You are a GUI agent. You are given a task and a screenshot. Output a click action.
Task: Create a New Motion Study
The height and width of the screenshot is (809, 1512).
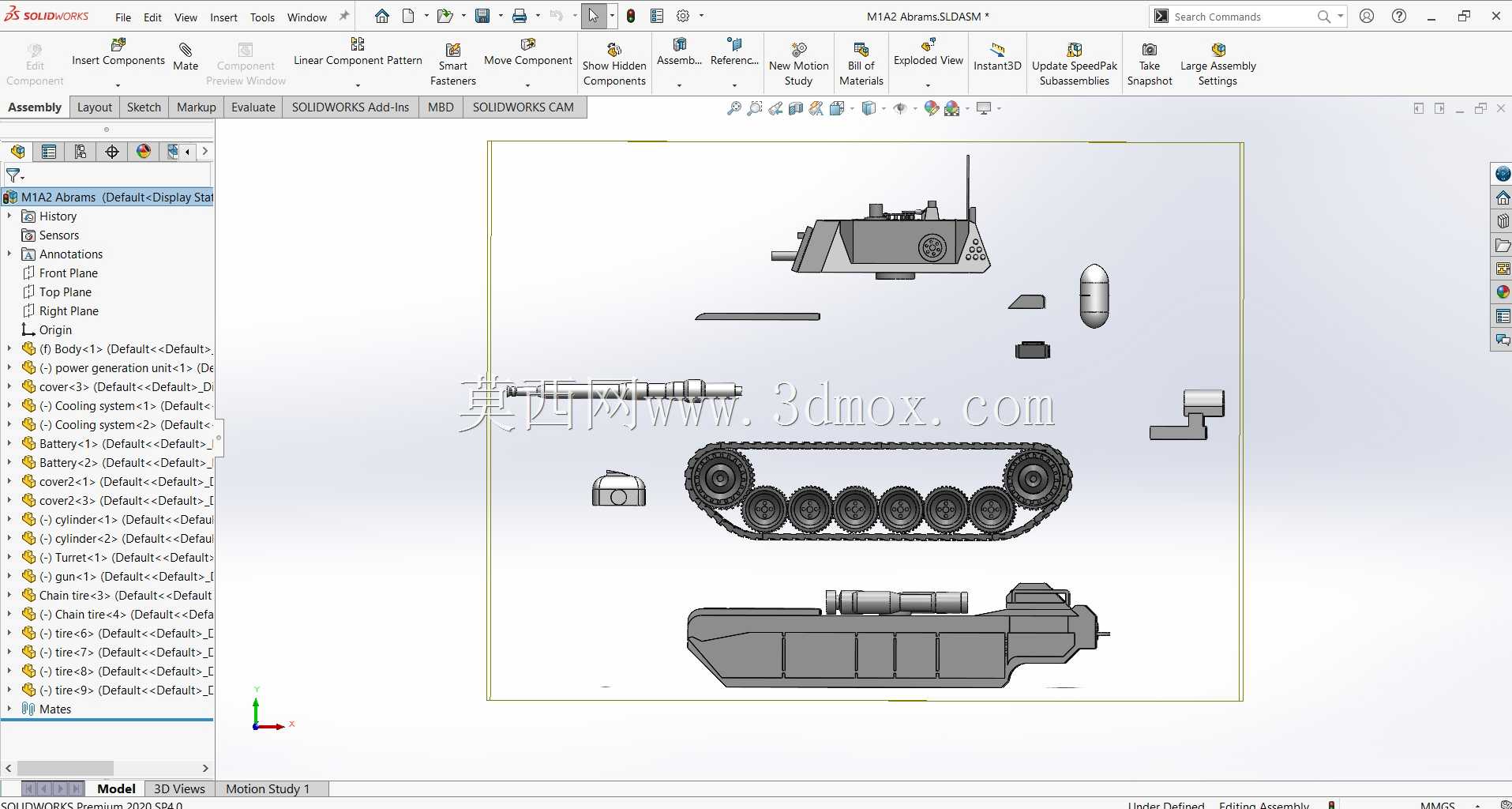click(799, 64)
